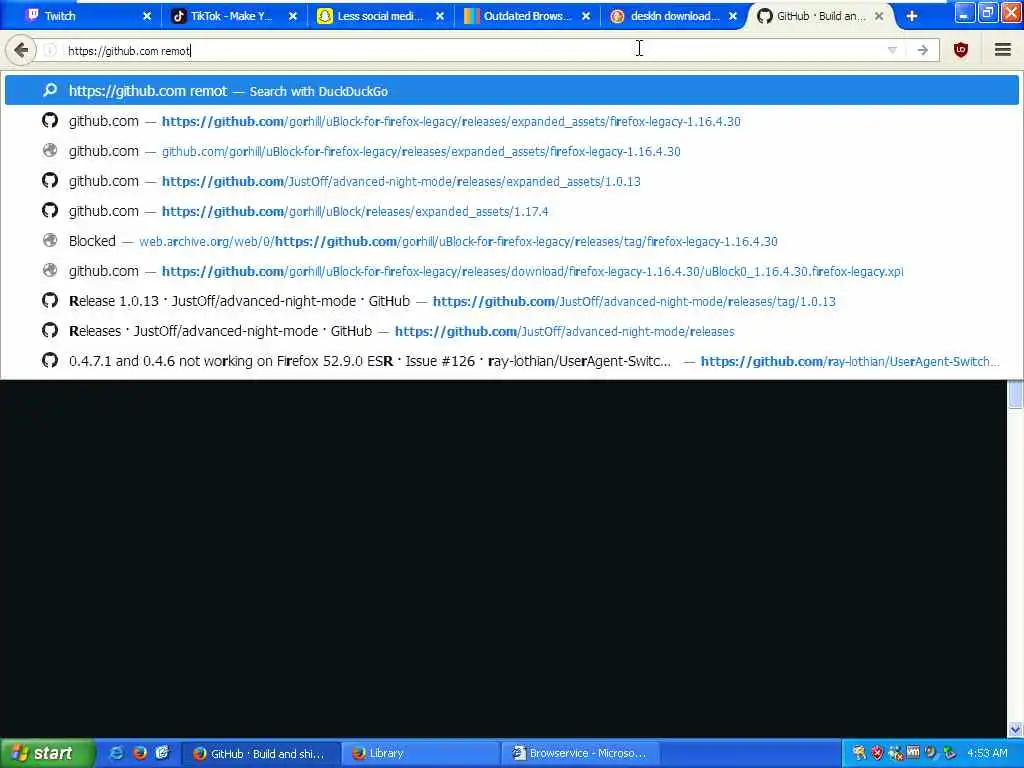Click the third quick launch icon
Screen dimensions: 1024x768
(162, 753)
